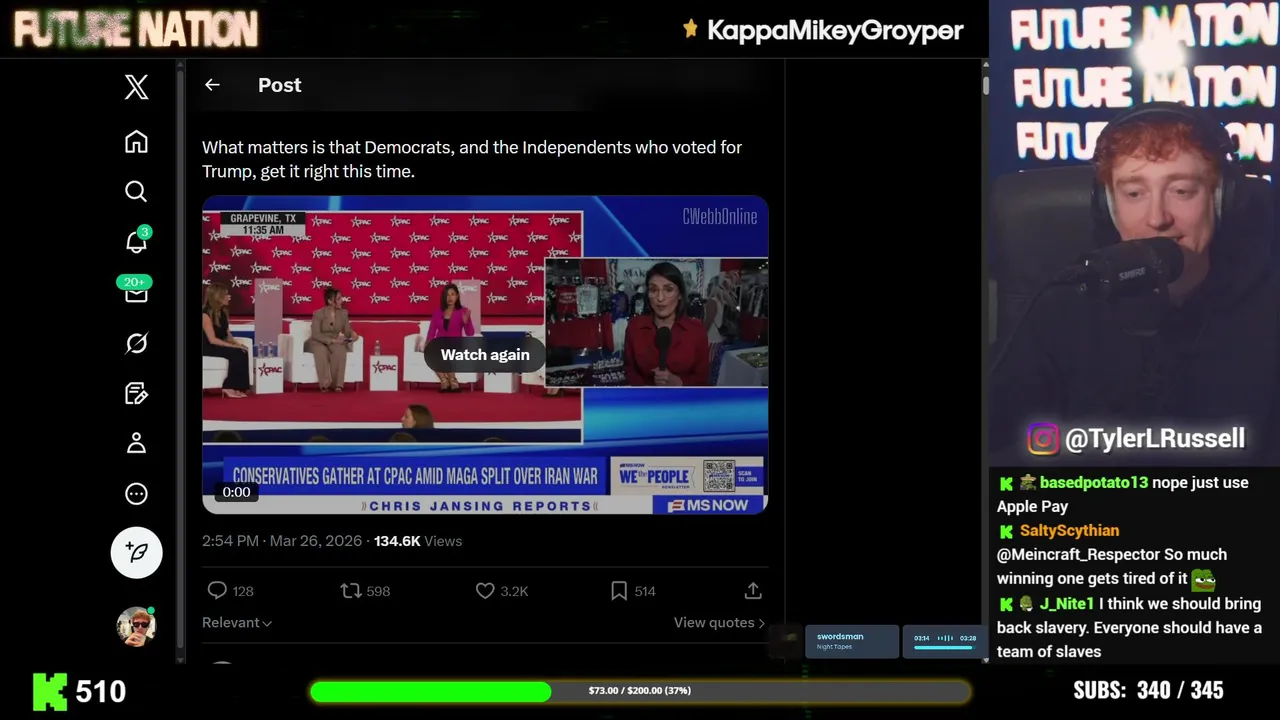Click KappaMikeyGroyper name at top
Screen dimensions: 1280x720
835,30
